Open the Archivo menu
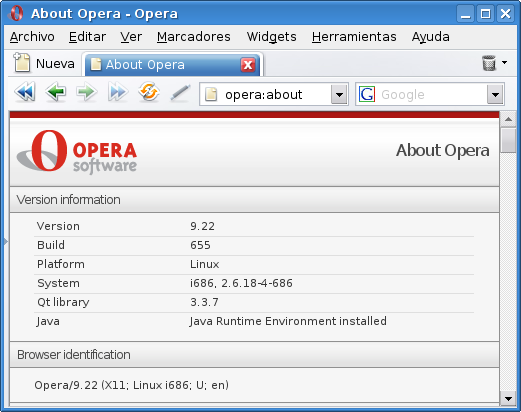521x412 pixels. click(x=32, y=37)
